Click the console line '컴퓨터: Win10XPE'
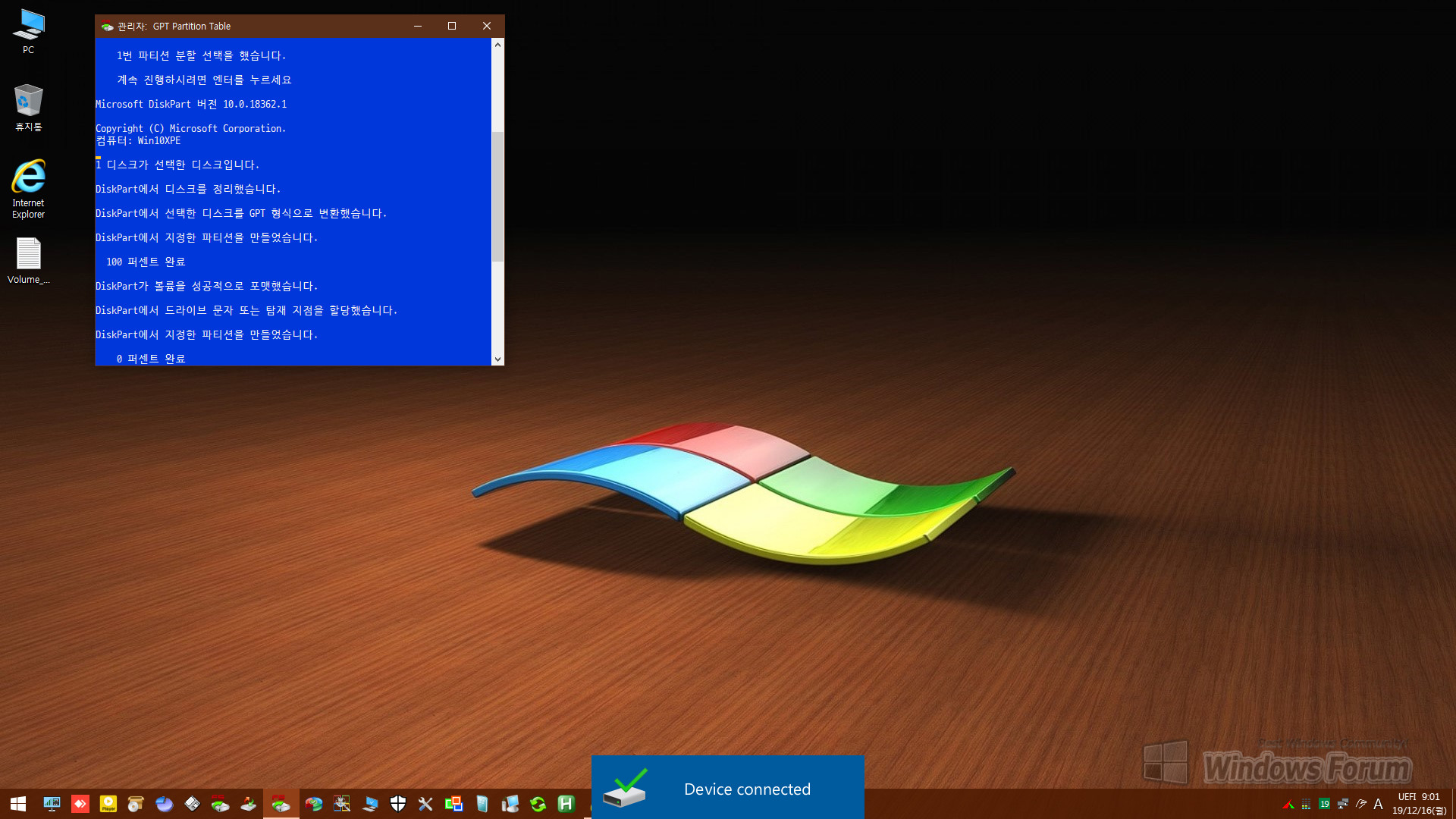Screen dimensions: 1456x819 click(138, 140)
